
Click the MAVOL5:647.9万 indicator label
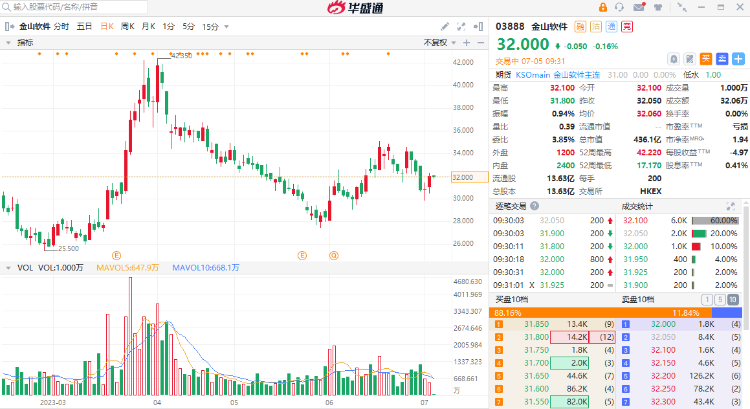[x=127, y=268]
